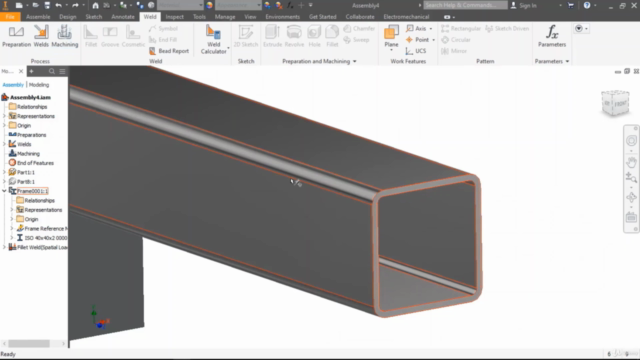Switch to the Assemble ribbon tab

[38, 17]
